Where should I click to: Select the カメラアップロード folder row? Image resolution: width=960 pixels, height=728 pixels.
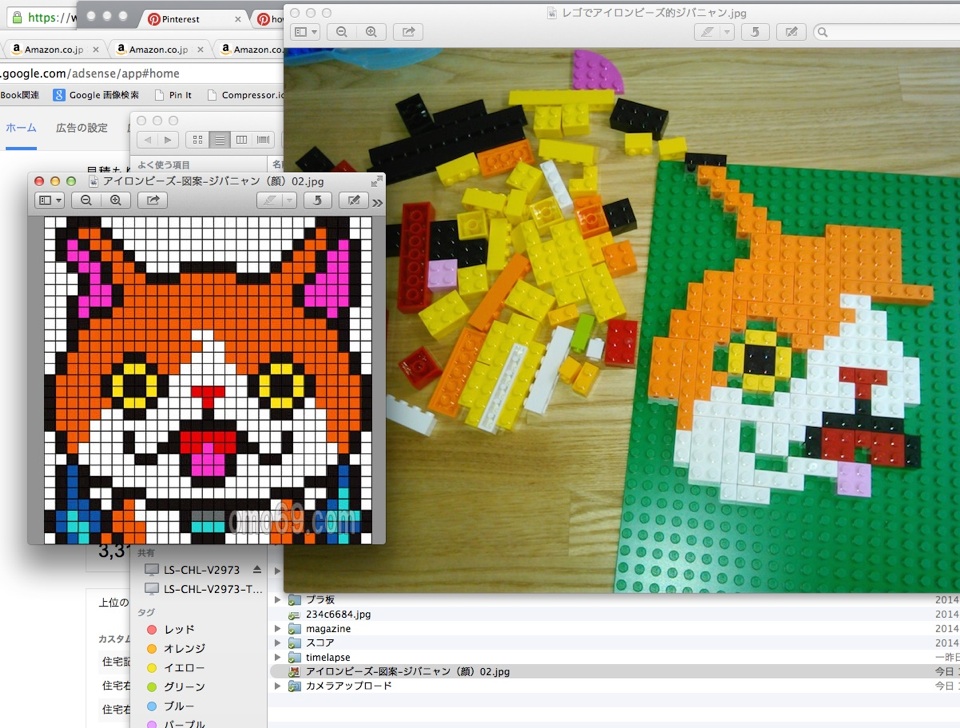click(x=614, y=686)
